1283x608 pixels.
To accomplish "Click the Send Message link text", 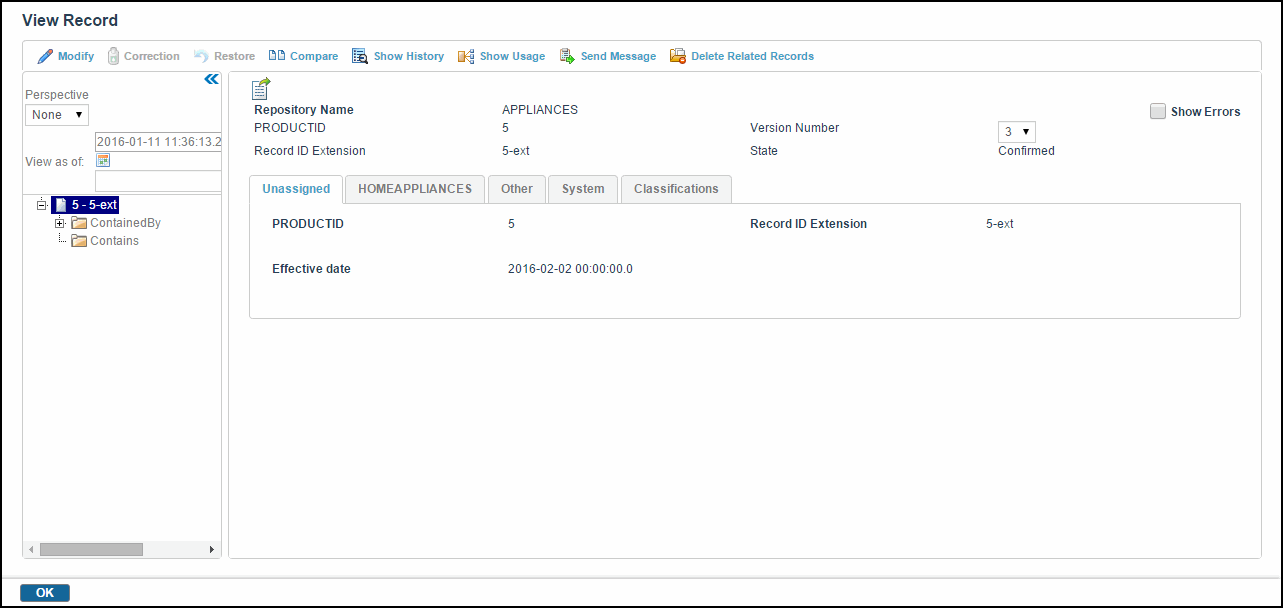I will (618, 57).
